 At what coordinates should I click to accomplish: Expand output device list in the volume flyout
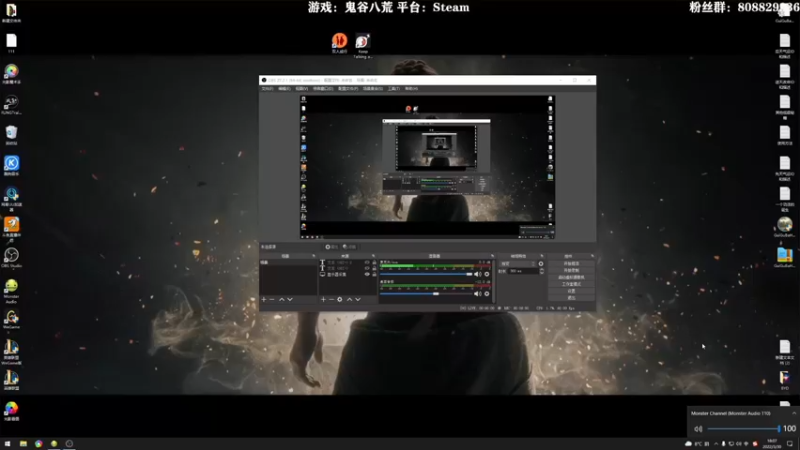click(x=794, y=413)
